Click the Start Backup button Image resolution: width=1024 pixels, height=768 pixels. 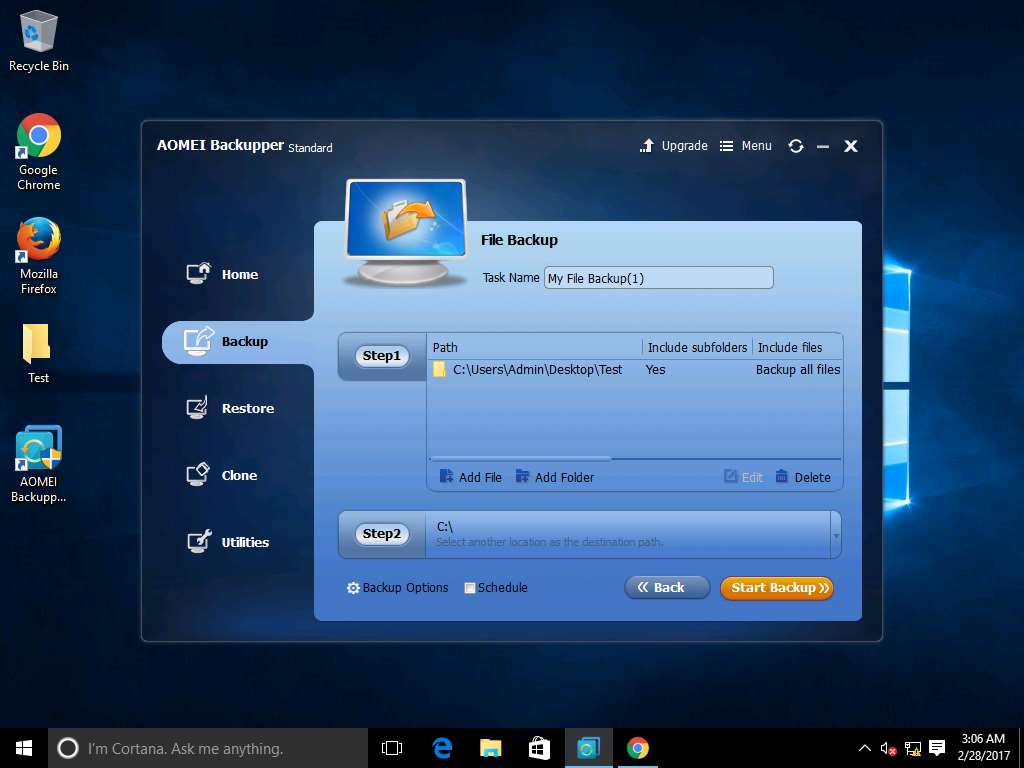click(x=777, y=587)
